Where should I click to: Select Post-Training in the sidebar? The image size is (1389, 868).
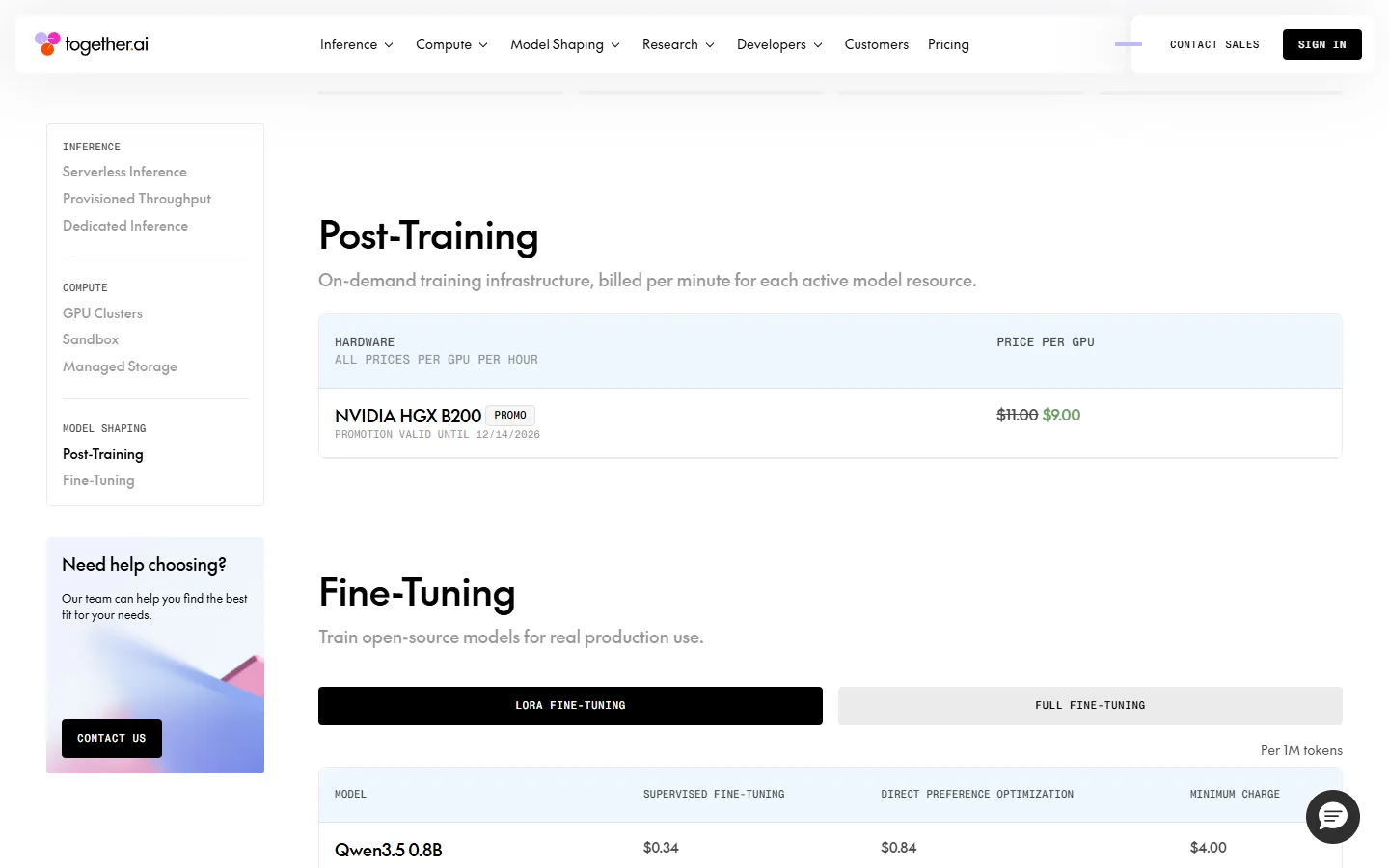coord(103,454)
